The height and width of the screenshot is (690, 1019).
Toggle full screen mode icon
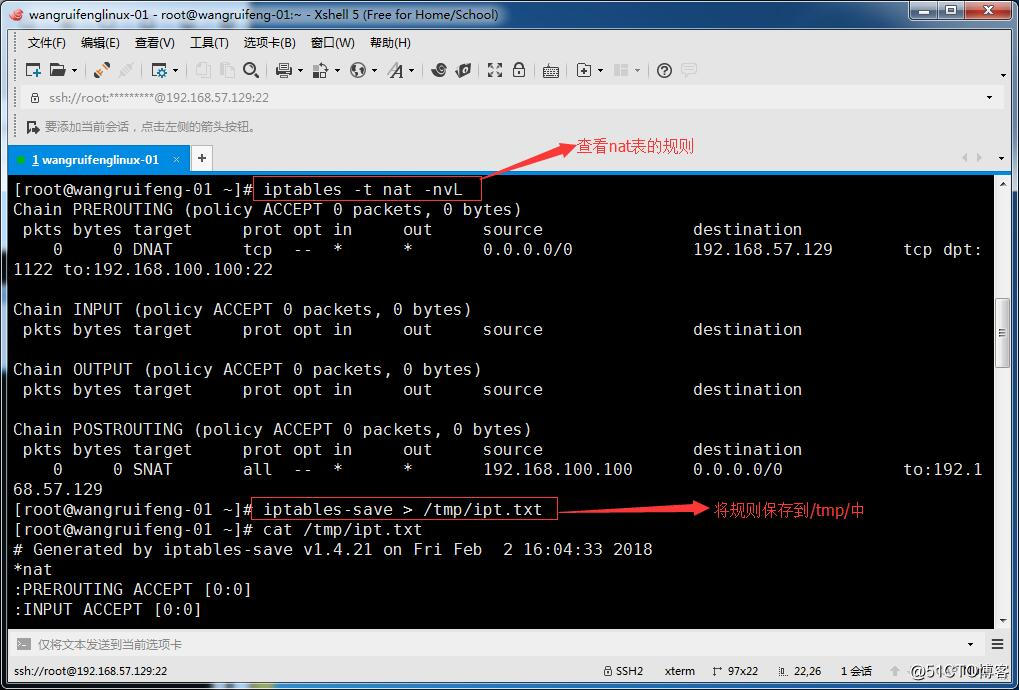[495, 70]
